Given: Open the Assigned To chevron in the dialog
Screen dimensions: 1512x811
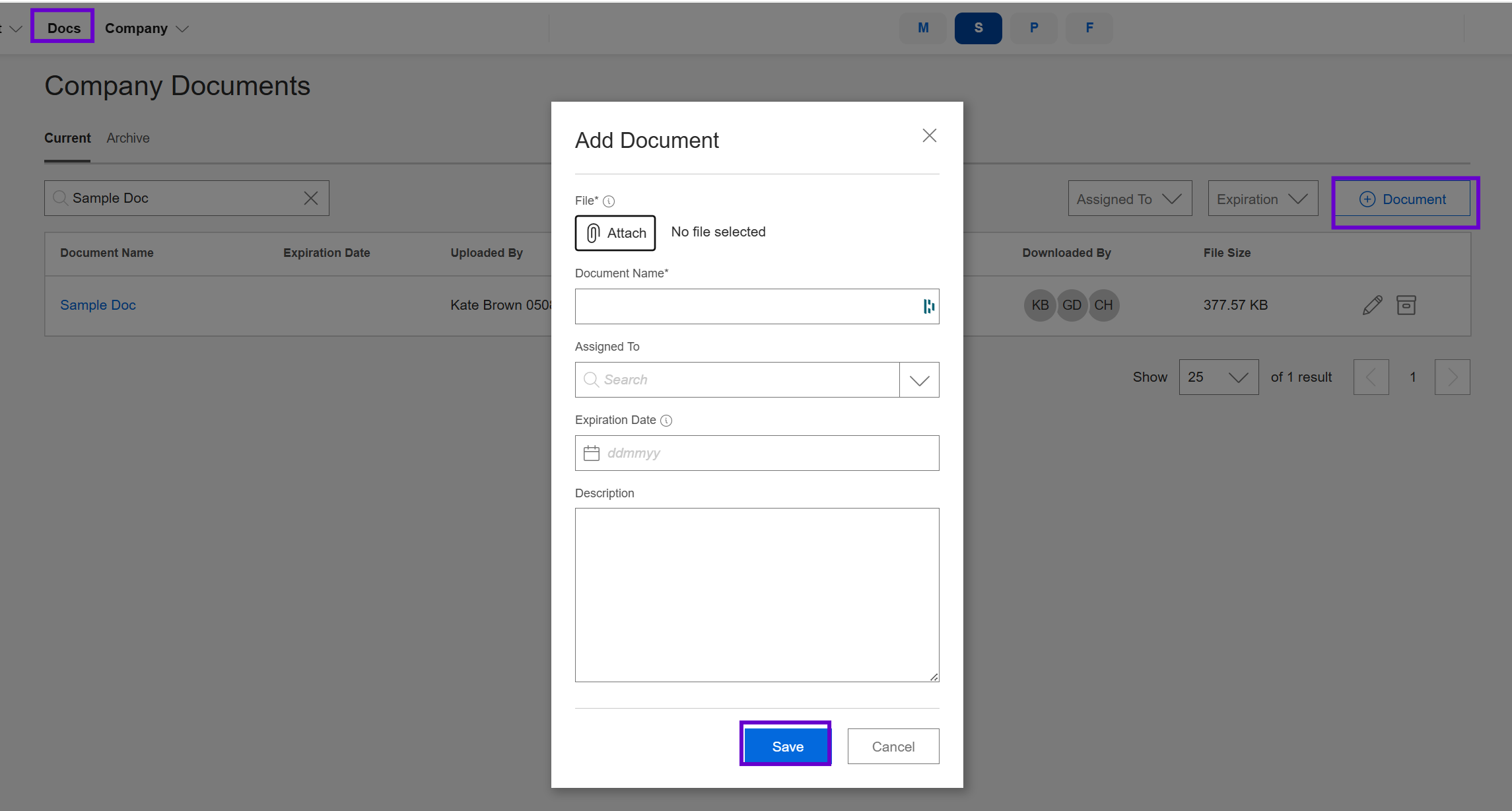Looking at the screenshot, I should click(x=919, y=380).
